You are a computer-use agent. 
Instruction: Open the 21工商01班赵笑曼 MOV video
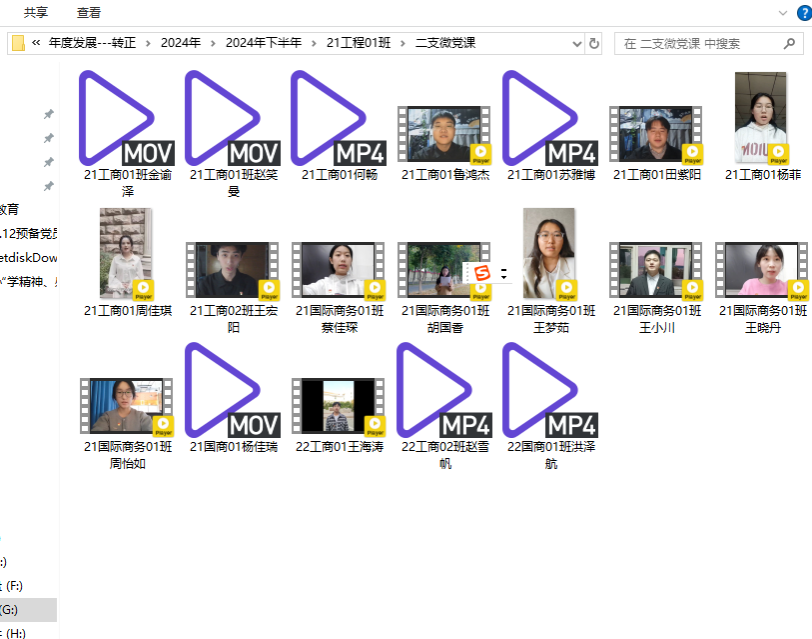click(x=233, y=118)
